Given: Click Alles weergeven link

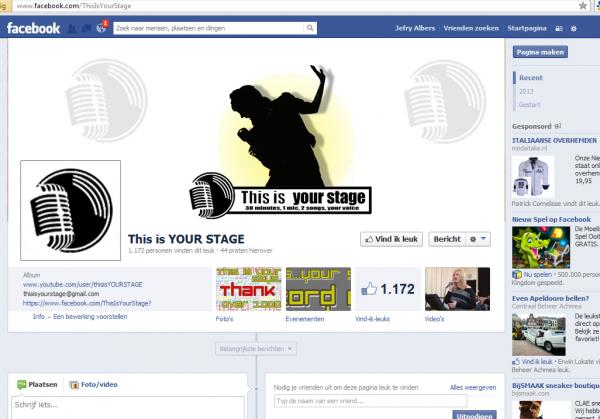Looking at the screenshot, I should coord(473,388).
